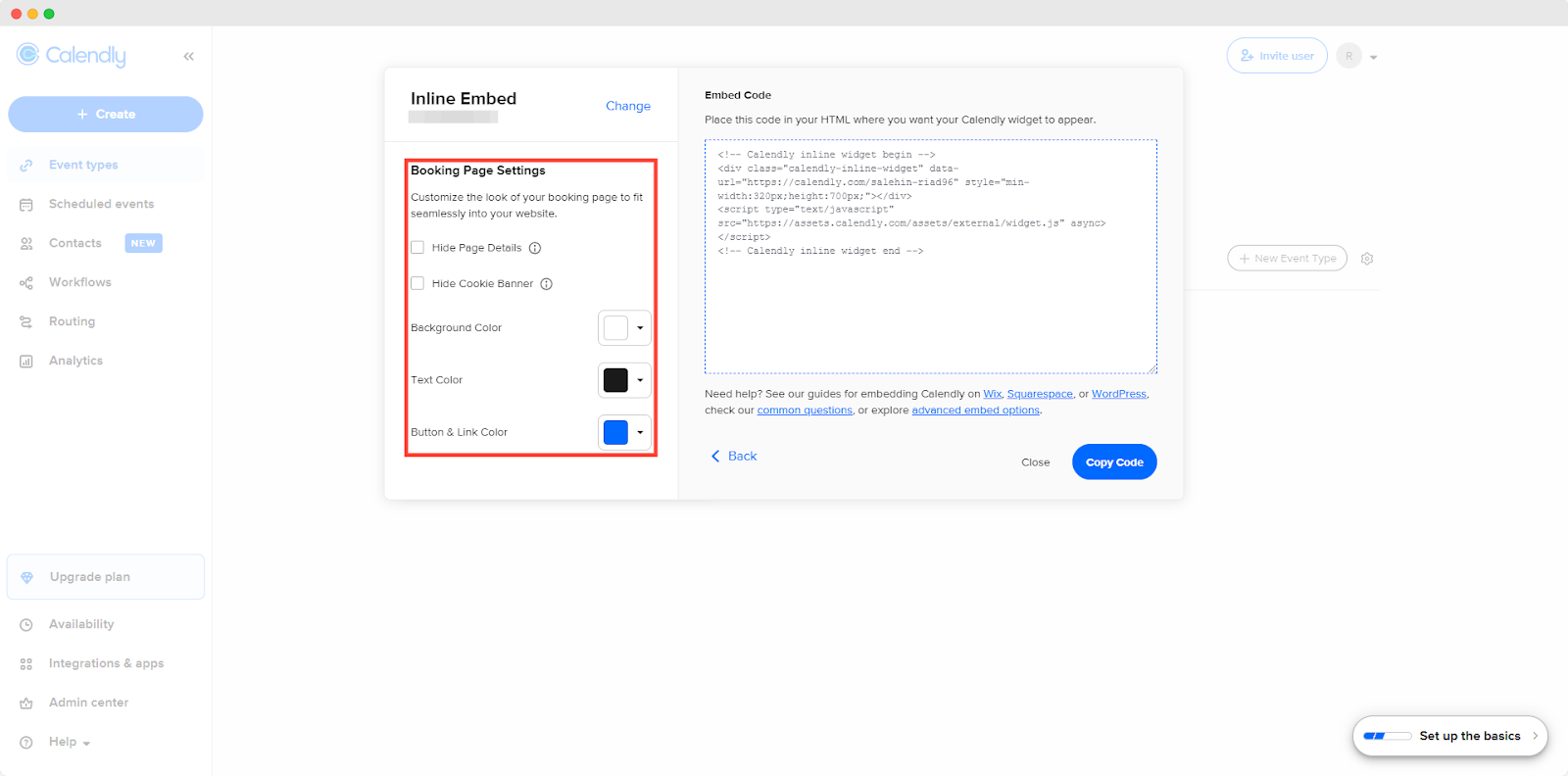Click the blue Button & Link Color swatch
This screenshot has width=1568, height=776.
(x=615, y=432)
